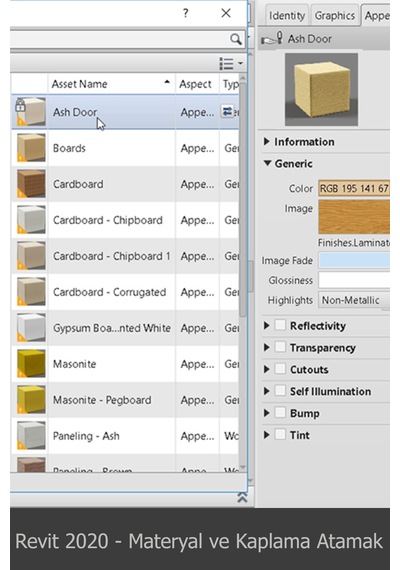Enable the Self Illumination checkbox

[x=280, y=391]
